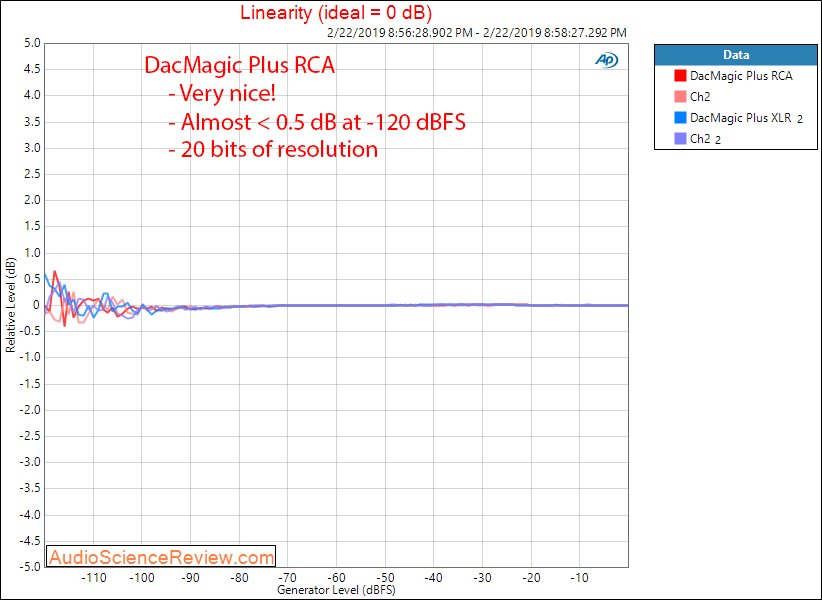Image resolution: width=822 pixels, height=600 pixels.
Task: Click the '-4.0' y-axis tick label
Action: coord(30,515)
